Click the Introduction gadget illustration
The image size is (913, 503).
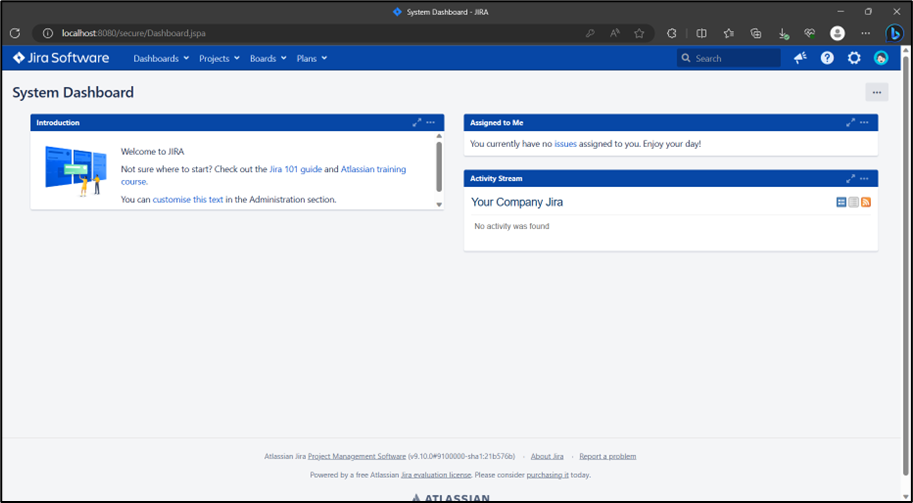click(76, 171)
